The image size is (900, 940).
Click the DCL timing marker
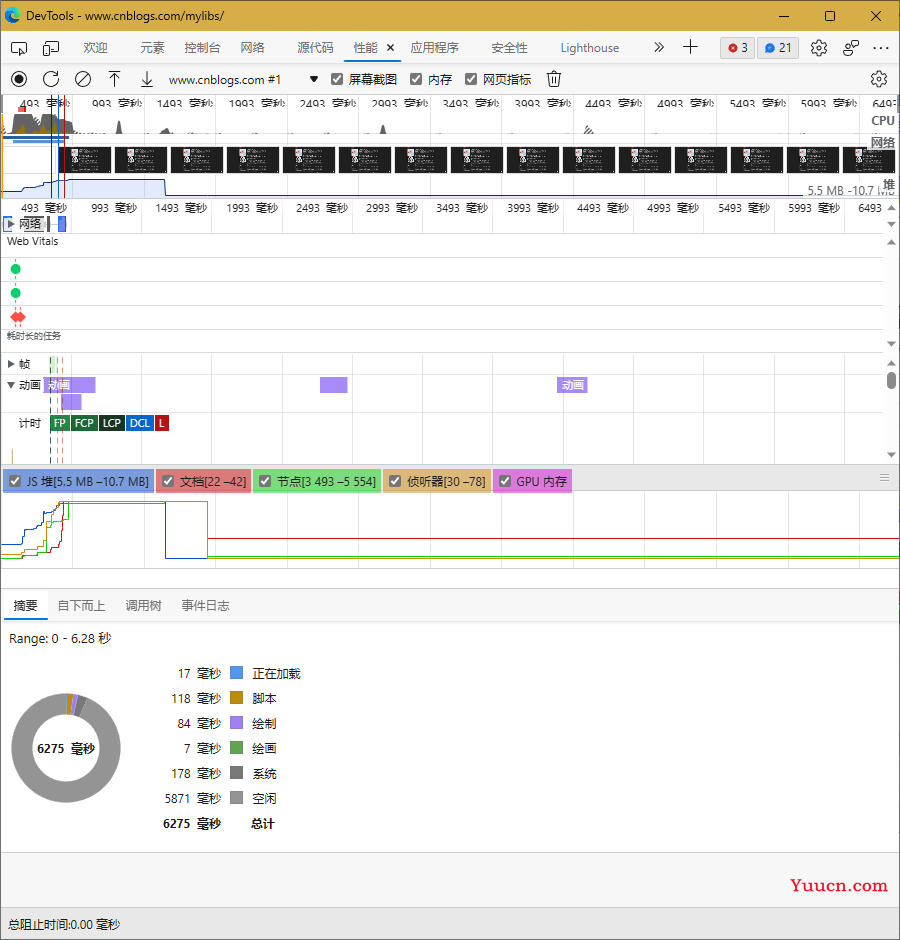[x=140, y=423]
